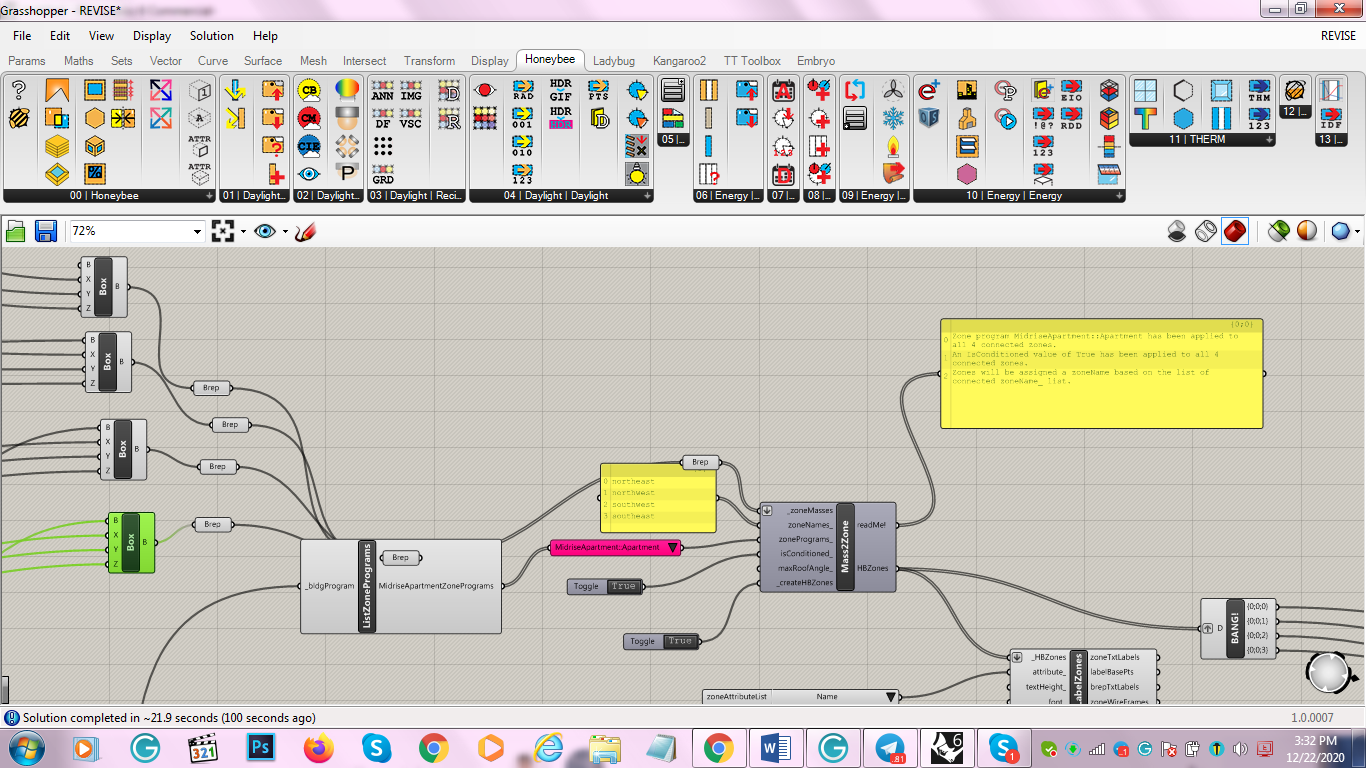Click the IDF export icon
Viewport: 1366px width, 768px height.
[1331, 118]
